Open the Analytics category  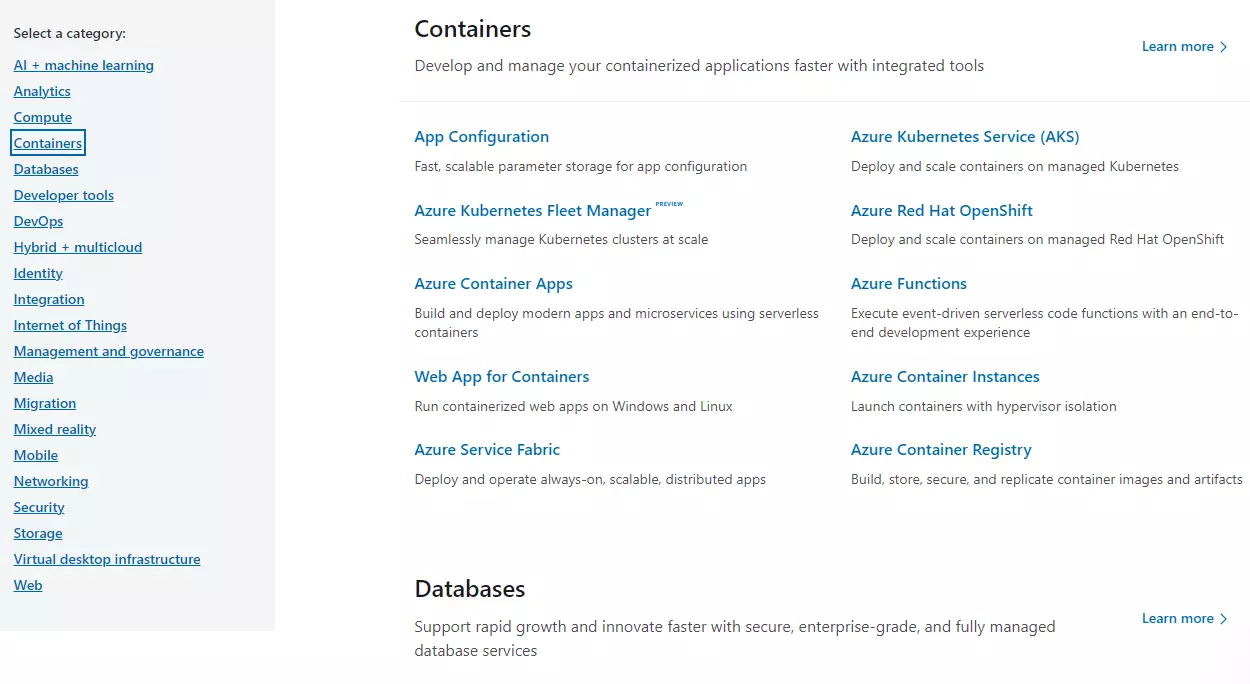click(42, 90)
